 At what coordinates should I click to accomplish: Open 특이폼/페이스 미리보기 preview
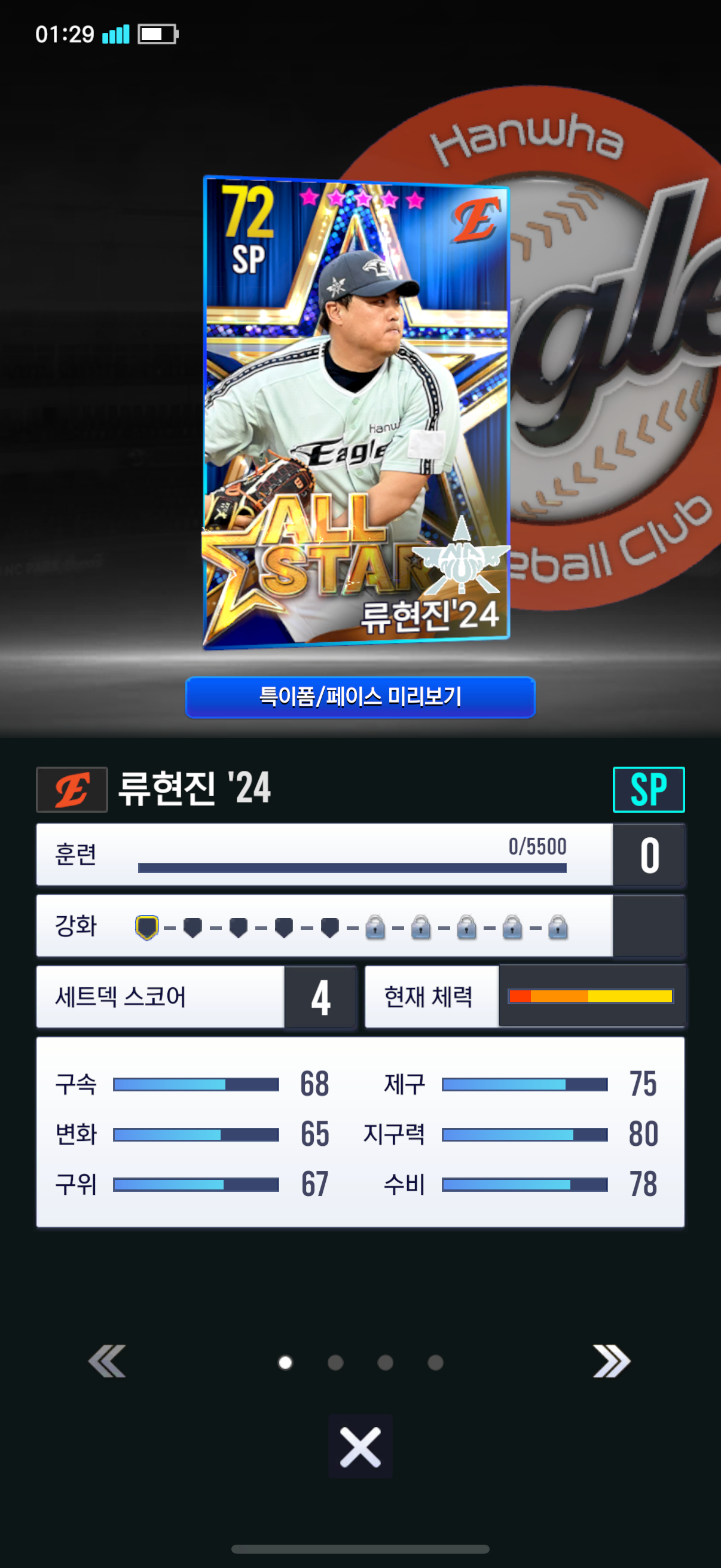pos(360,697)
